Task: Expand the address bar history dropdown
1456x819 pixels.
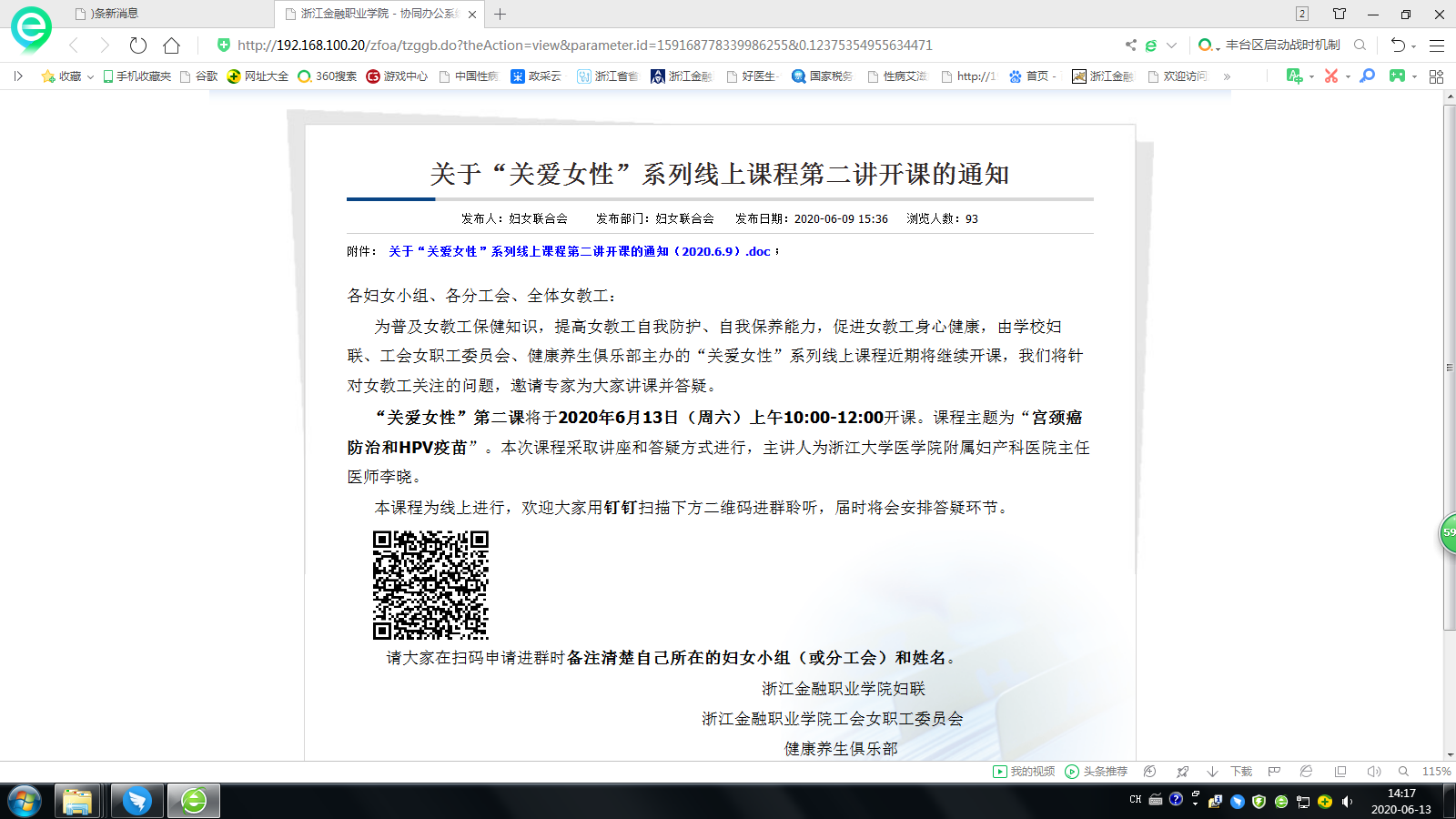Action: click(x=1171, y=45)
